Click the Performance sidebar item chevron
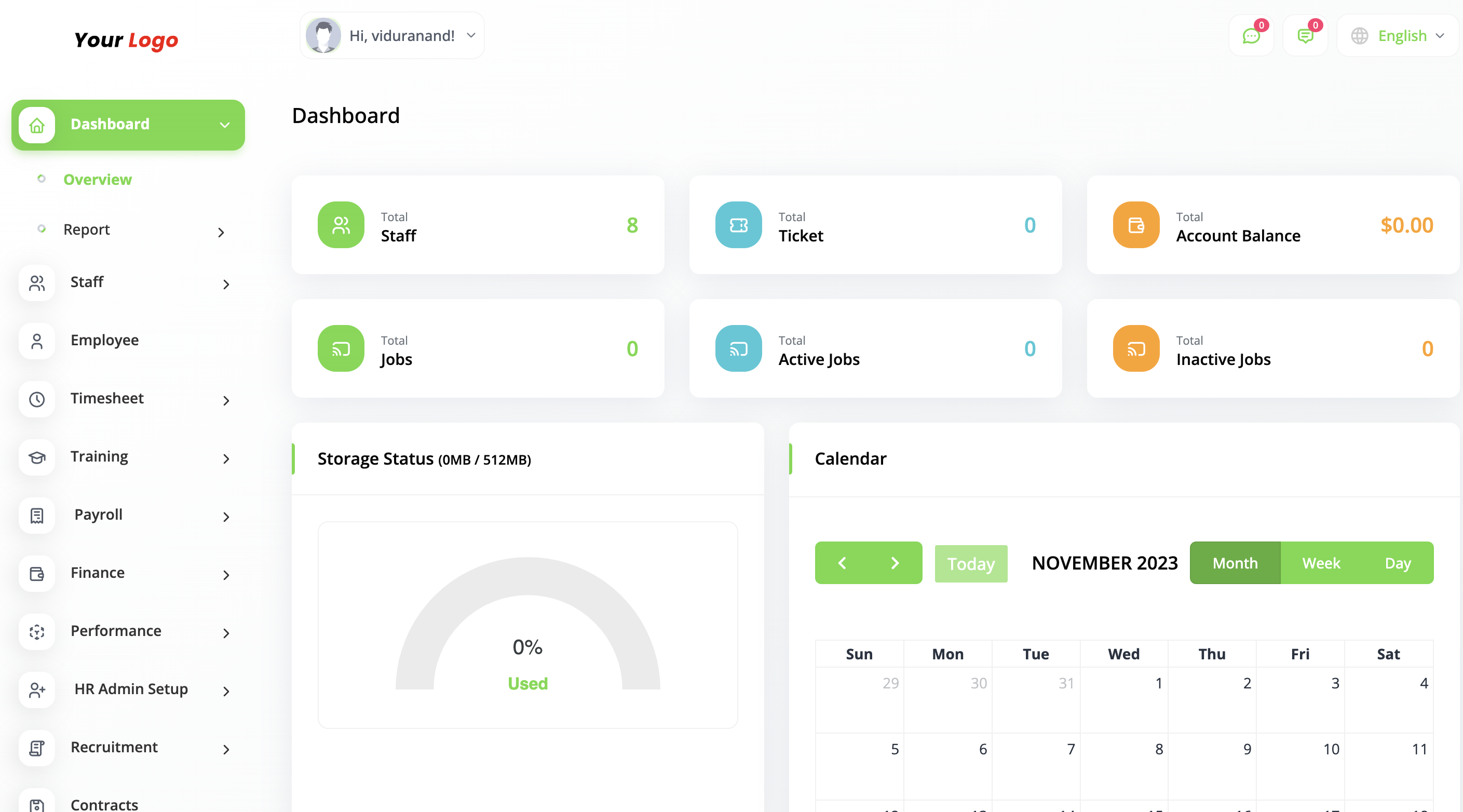The width and height of the screenshot is (1463, 812). [x=226, y=633]
